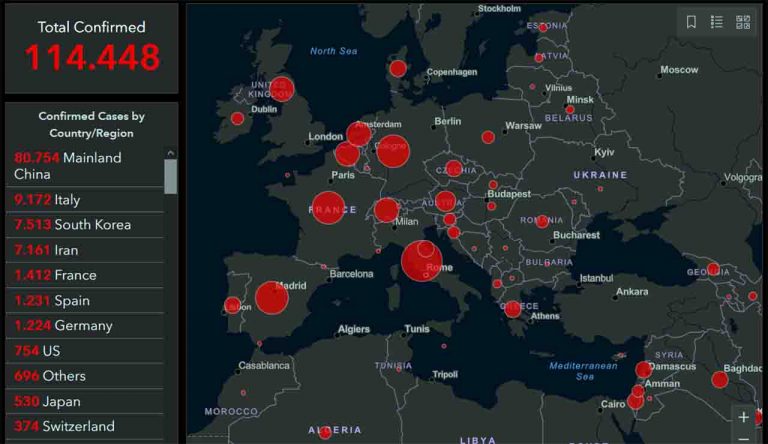The width and height of the screenshot is (768, 444).
Task: Click the large red circle over Rome
Action: click(x=421, y=261)
